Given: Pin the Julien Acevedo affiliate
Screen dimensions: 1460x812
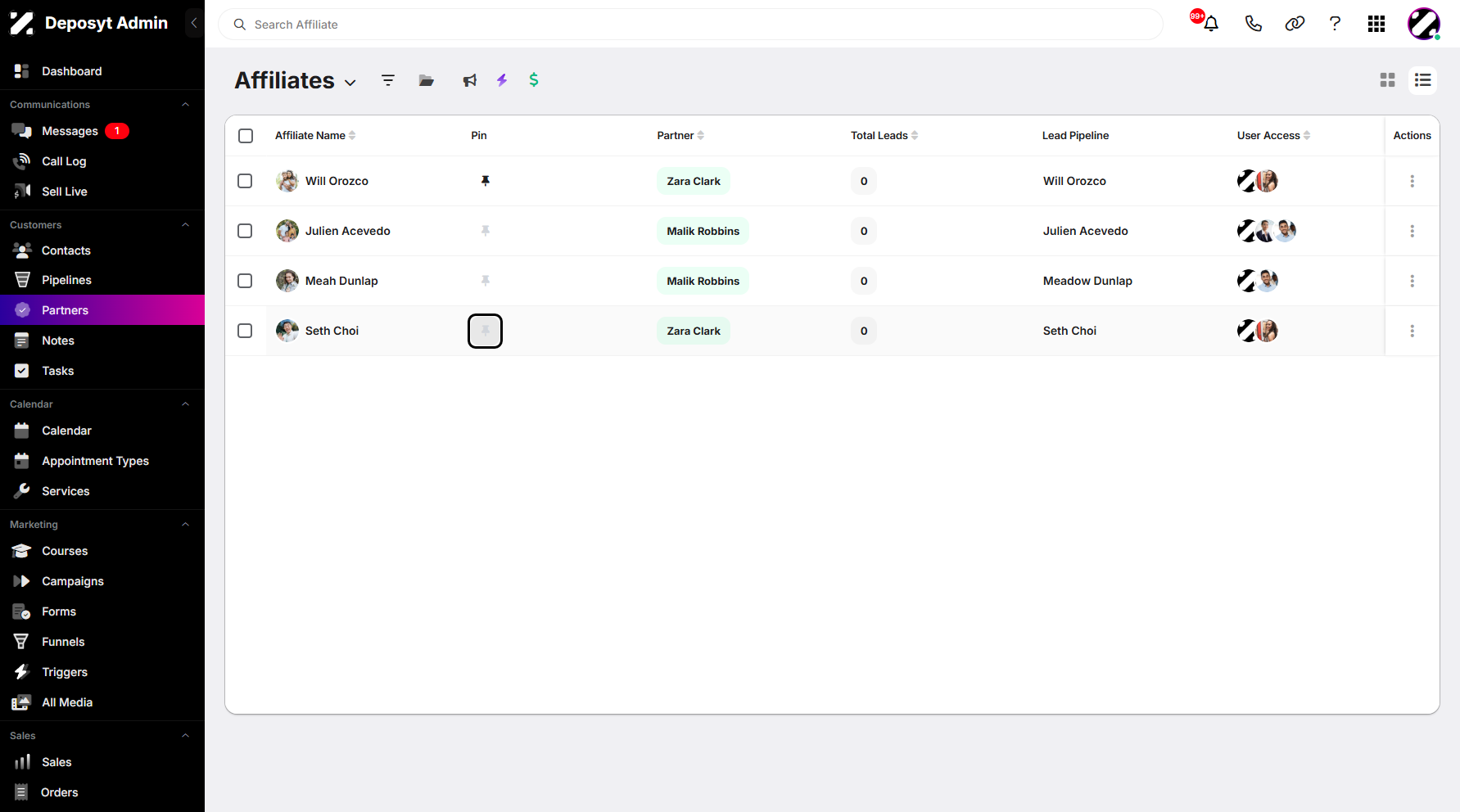Looking at the screenshot, I should pyautogui.click(x=485, y=231).
